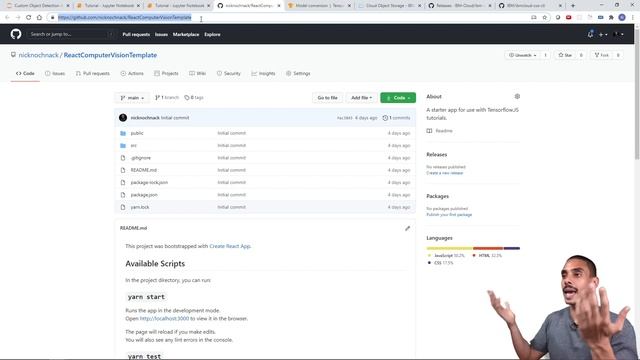The width and height of the screenshot is (640, 360).
Task: Go back in browser history
Action: [7, 18]
